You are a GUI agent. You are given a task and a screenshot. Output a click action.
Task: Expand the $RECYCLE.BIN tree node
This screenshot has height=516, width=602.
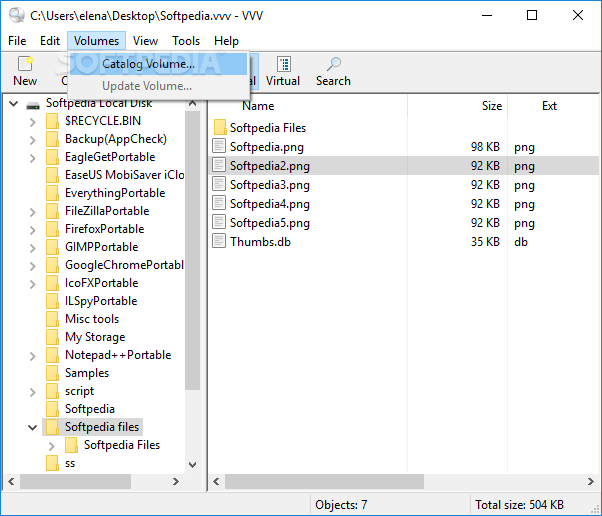point(33,122)
